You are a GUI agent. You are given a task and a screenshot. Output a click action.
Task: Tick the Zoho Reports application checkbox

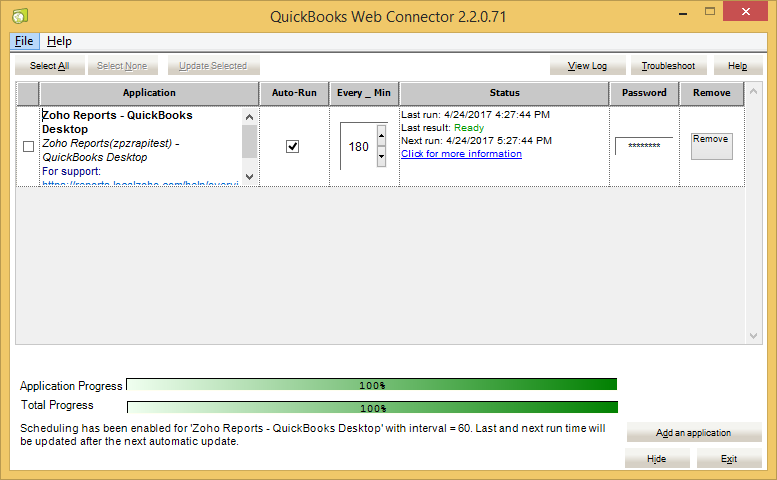pos(29,147)
